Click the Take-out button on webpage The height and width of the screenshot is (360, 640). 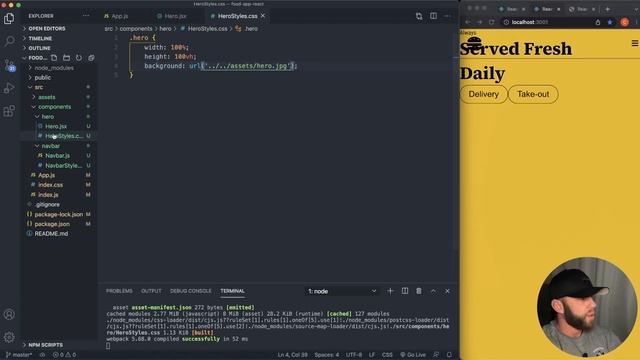tap(533, 94)
